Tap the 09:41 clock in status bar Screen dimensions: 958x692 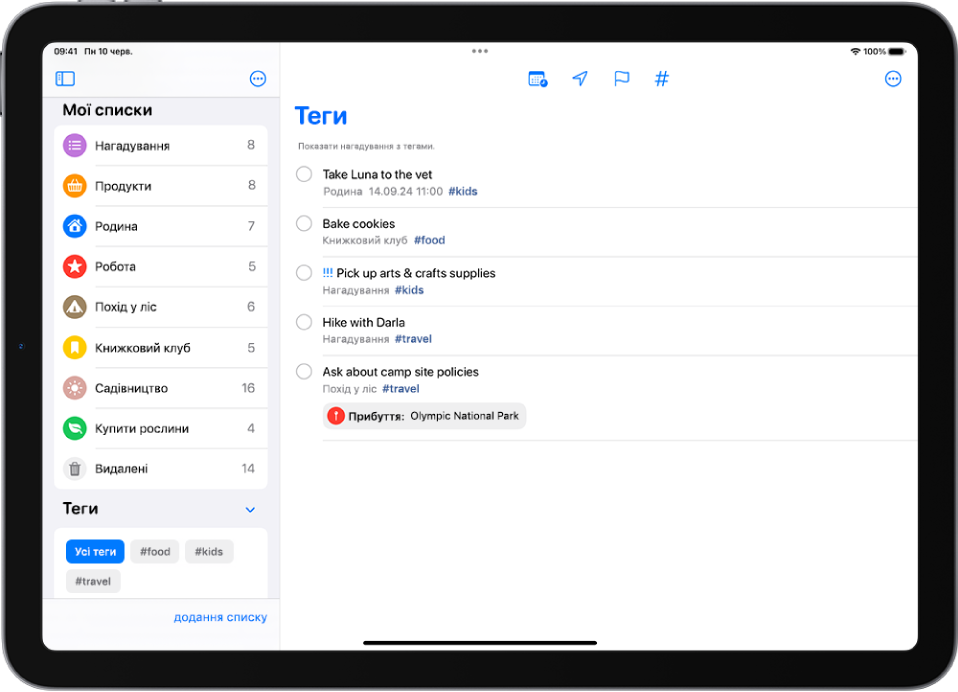coord(65,51)
